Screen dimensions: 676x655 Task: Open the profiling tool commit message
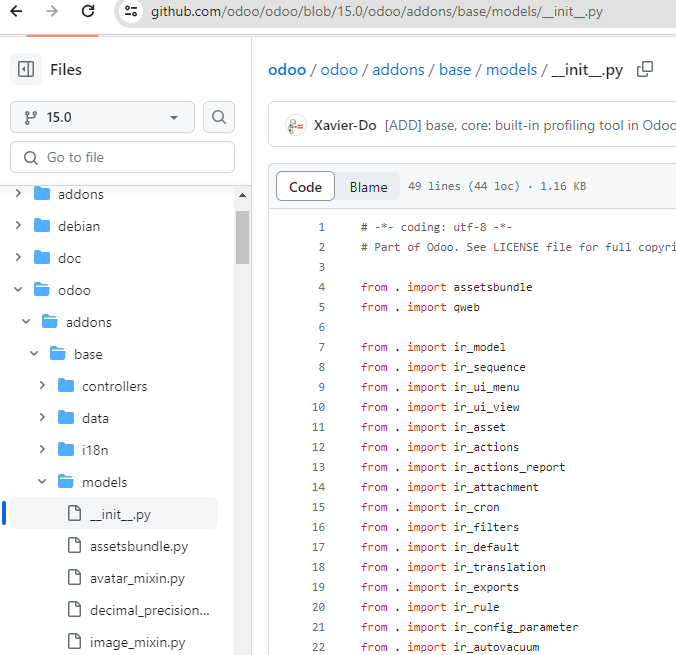click(x=530, y=125)
